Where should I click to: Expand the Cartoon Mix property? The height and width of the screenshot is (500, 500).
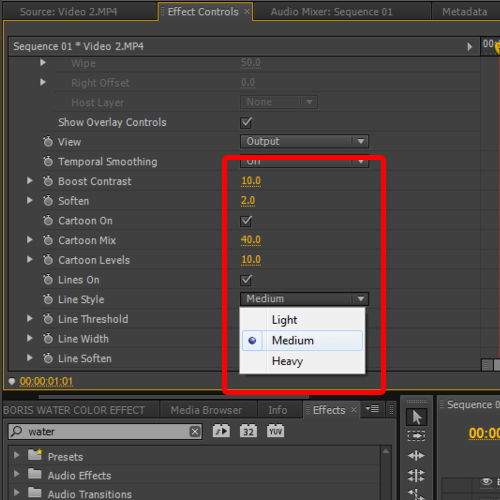30,240
